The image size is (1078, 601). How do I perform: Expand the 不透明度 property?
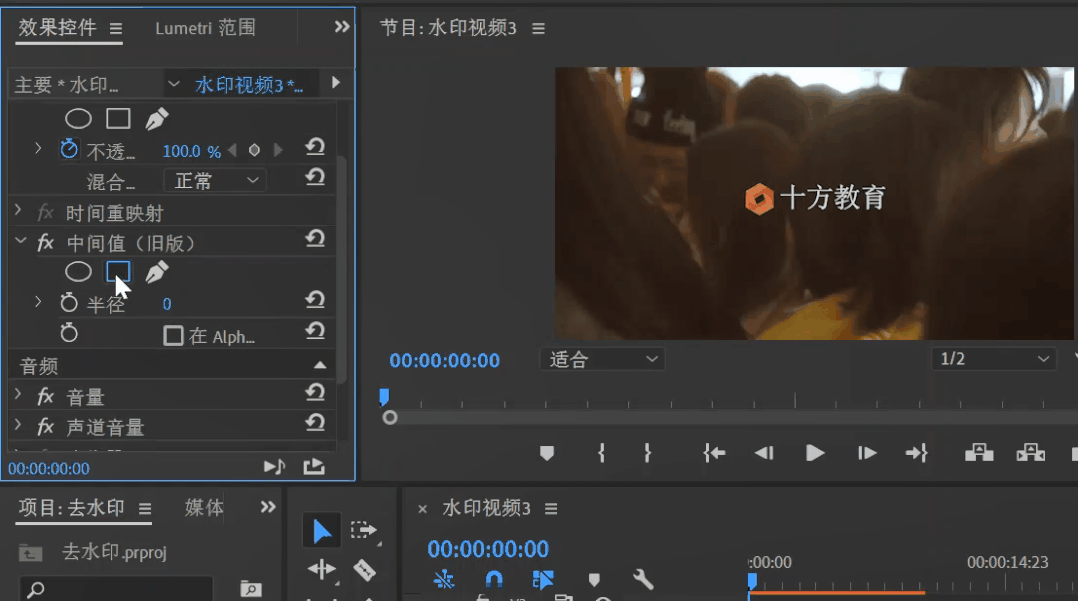point(38,149)
